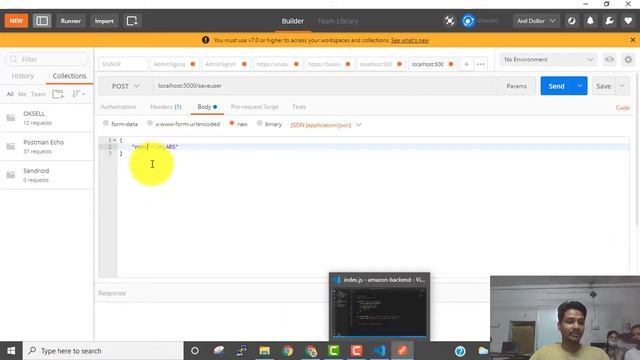Select the active localhost:500 request tab
This screenshot has width=640, height=360.
pyautogui.click(x=432, y=64)
